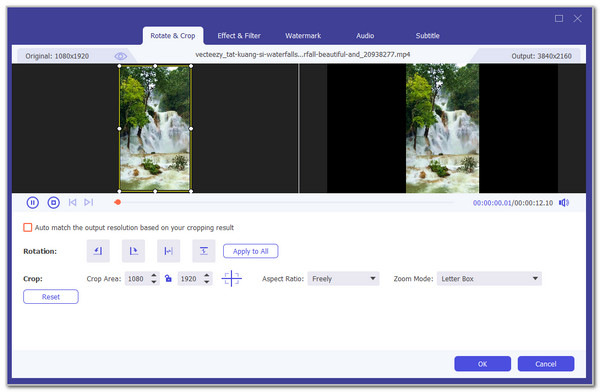Viewport: 600px width, 392px height.
Task: Click the top-right crop handle
Action: tap(191, 66)
